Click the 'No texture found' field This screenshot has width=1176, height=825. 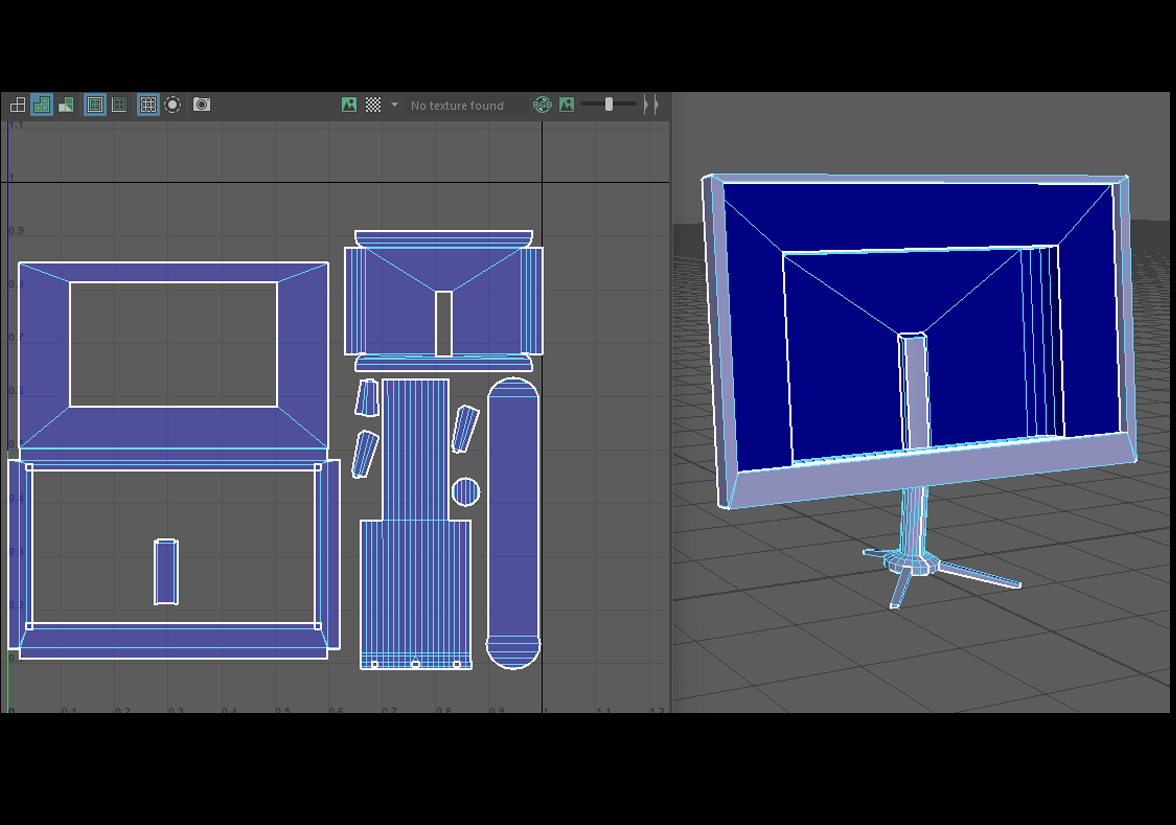click(x=457, y=105)
